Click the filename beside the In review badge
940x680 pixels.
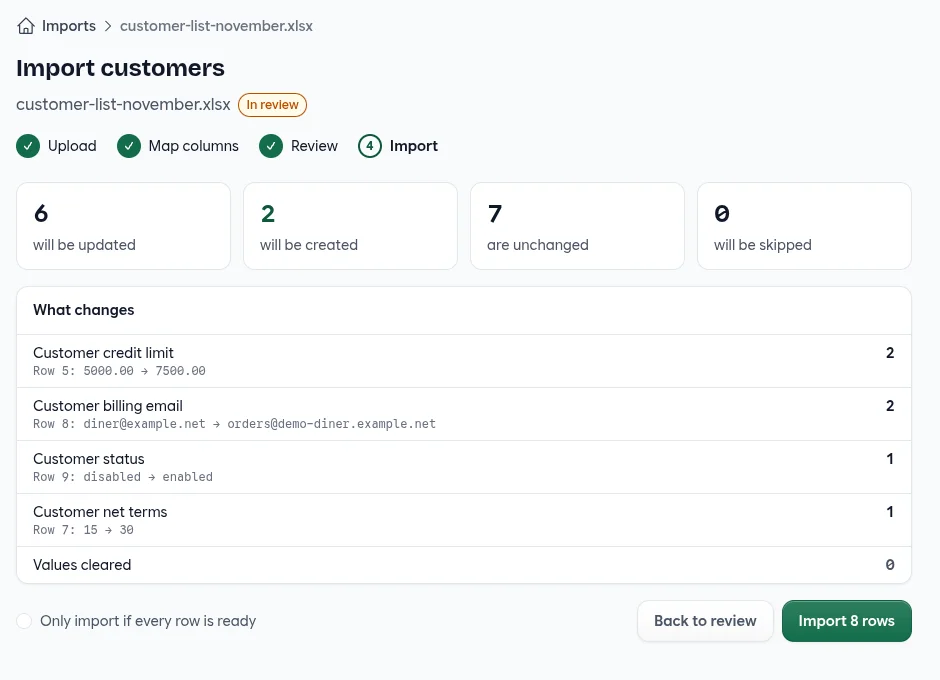click(123, 104)
